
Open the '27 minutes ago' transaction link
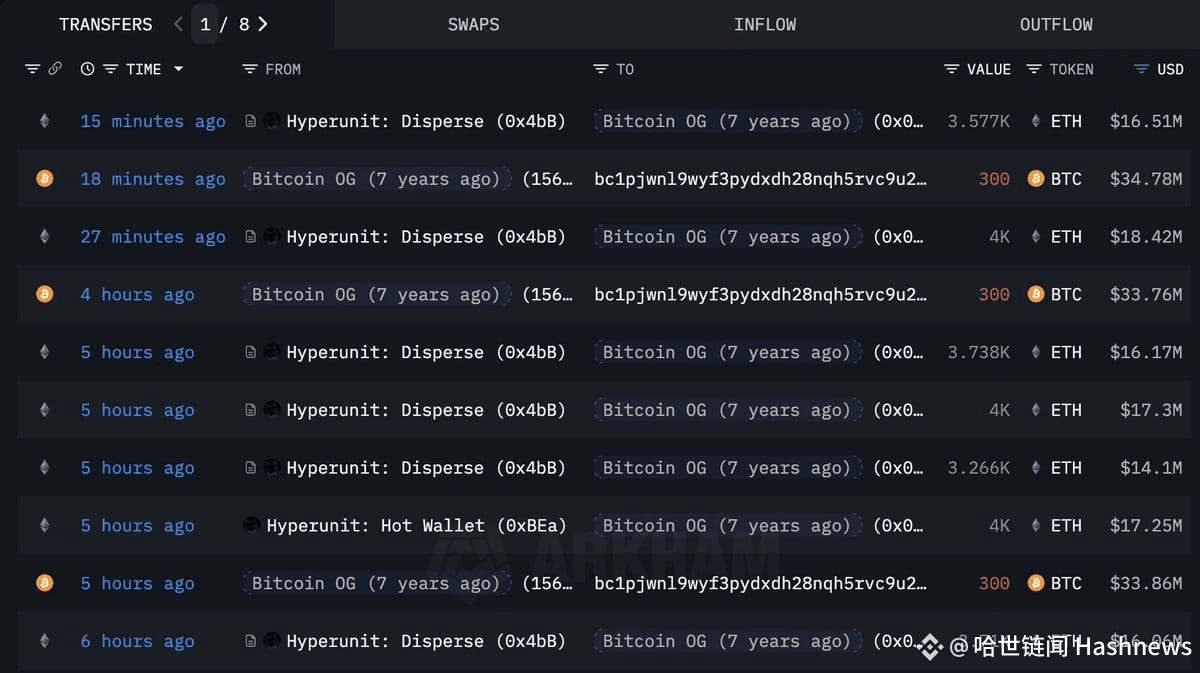click(x=153, y=237)
